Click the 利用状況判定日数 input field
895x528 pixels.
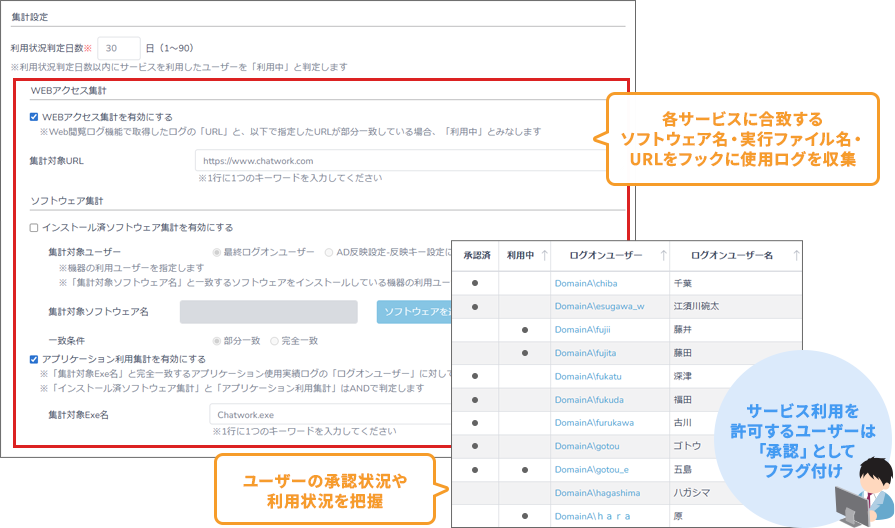[119, 49]
